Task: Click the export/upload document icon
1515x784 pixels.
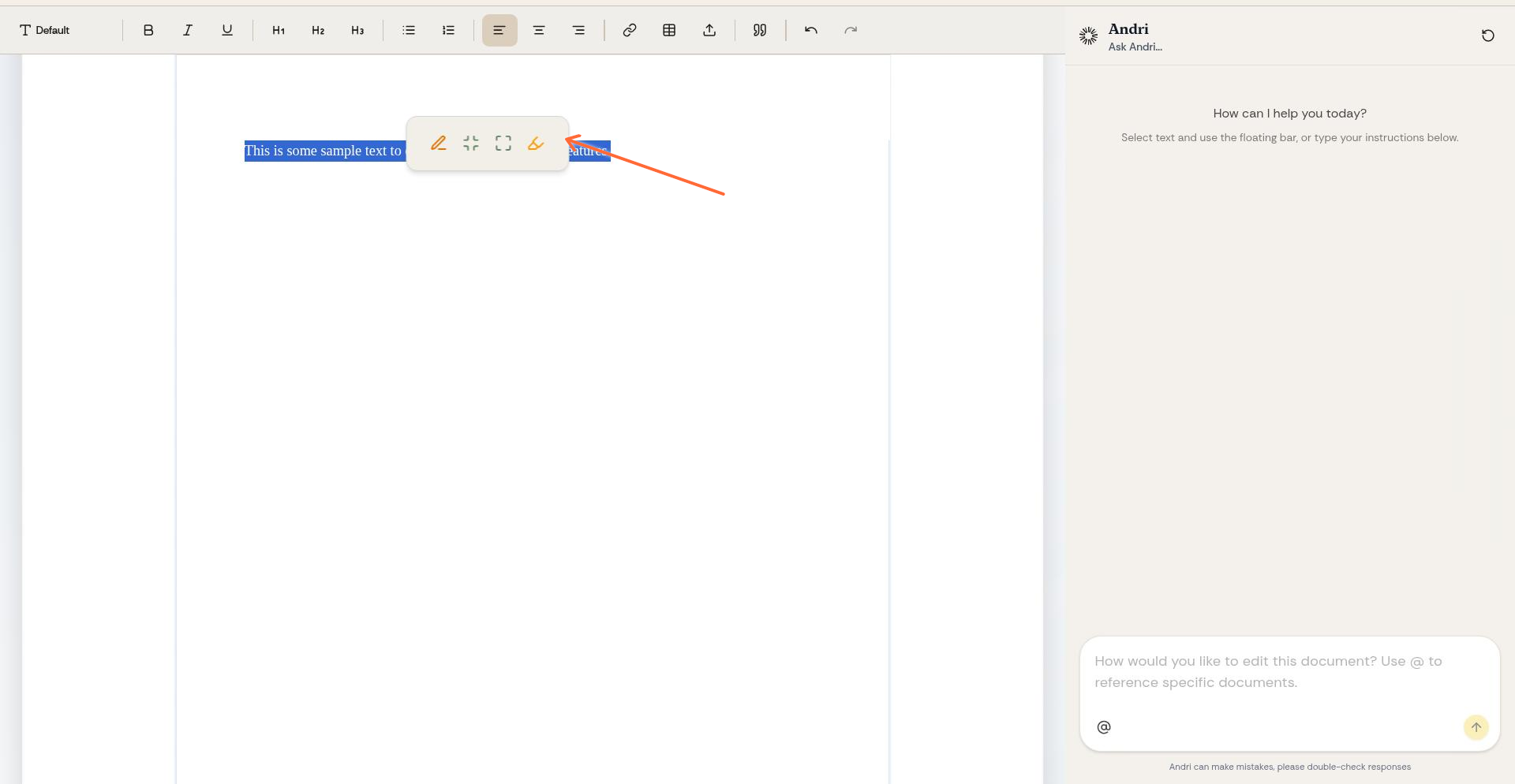Action: (x=709, y=30)
